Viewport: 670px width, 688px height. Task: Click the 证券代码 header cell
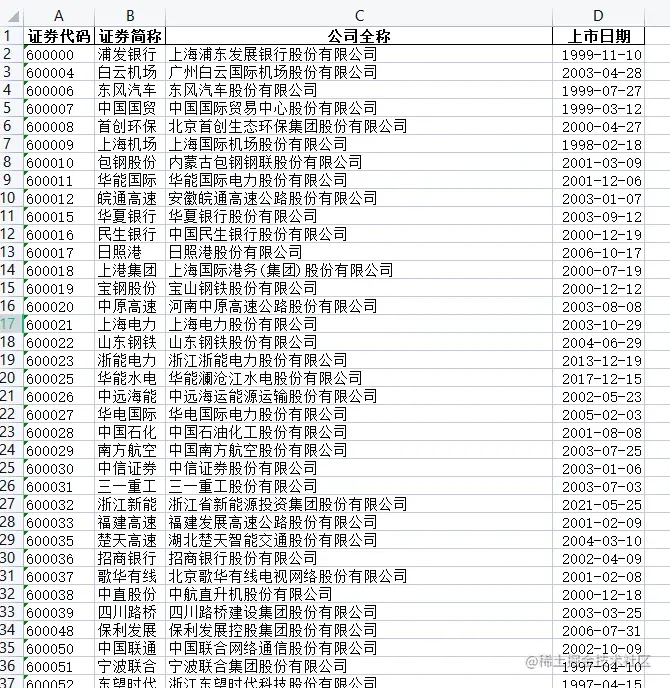tap(59, 36)
